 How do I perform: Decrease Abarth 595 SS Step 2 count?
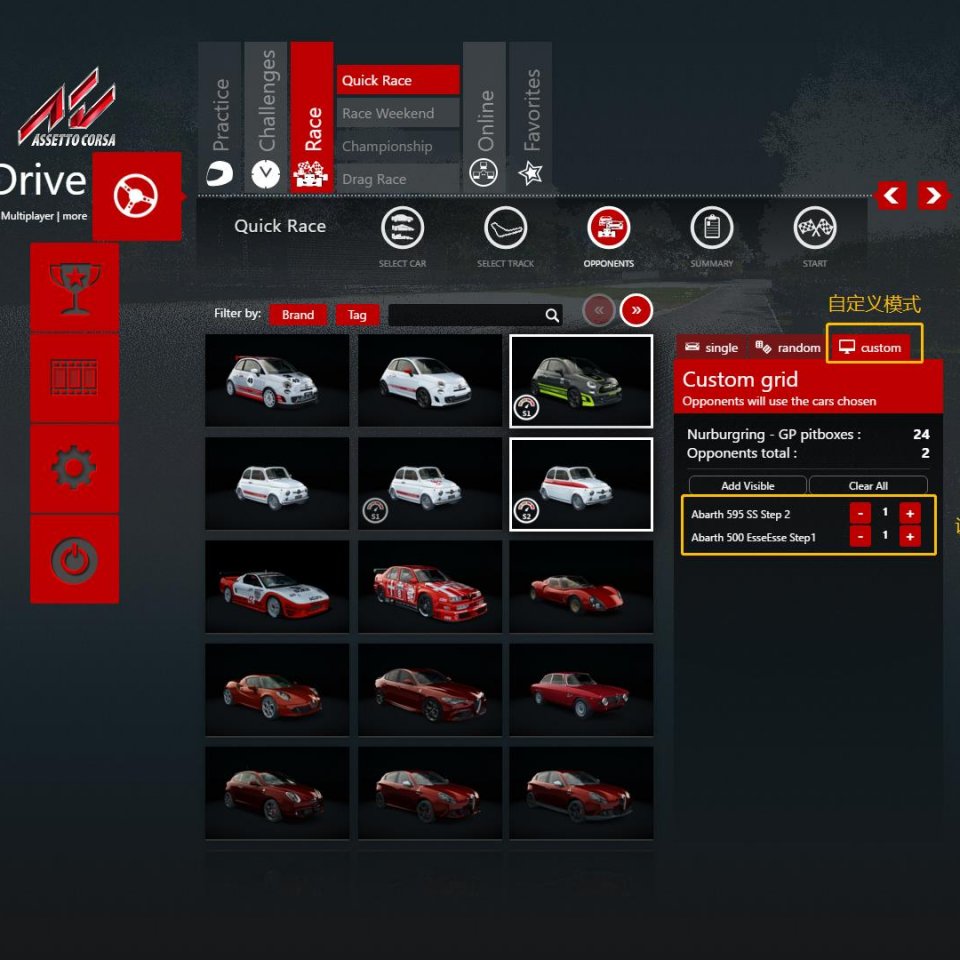click(860, 513)
